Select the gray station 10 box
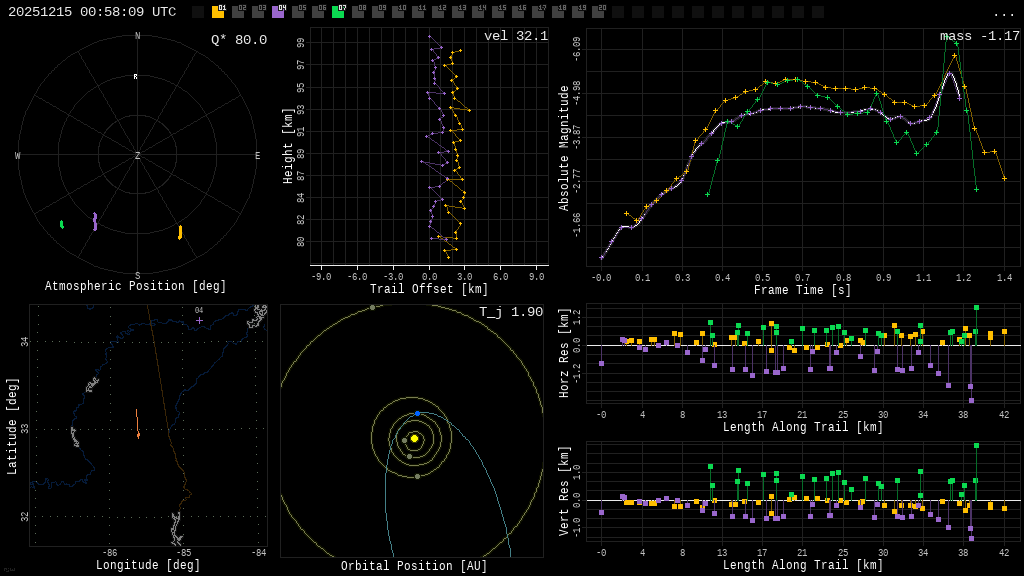 (x=398, y=12)
